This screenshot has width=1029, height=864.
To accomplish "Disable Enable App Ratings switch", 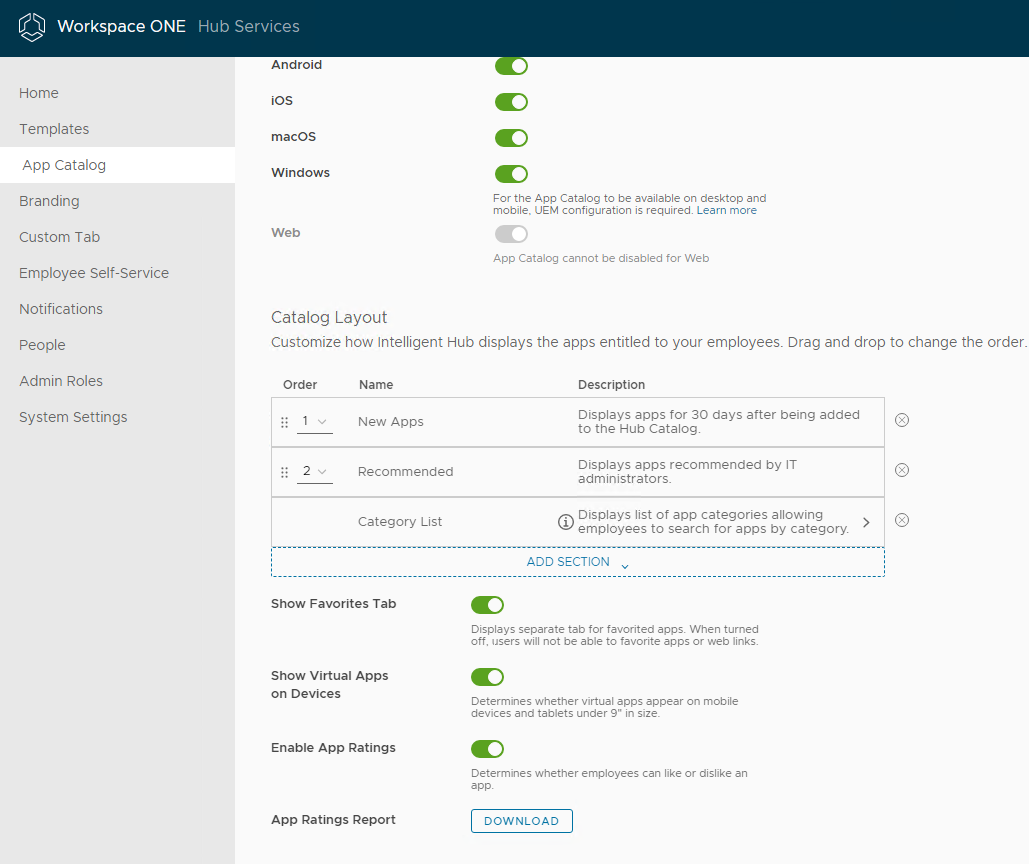I will [487, 749].
